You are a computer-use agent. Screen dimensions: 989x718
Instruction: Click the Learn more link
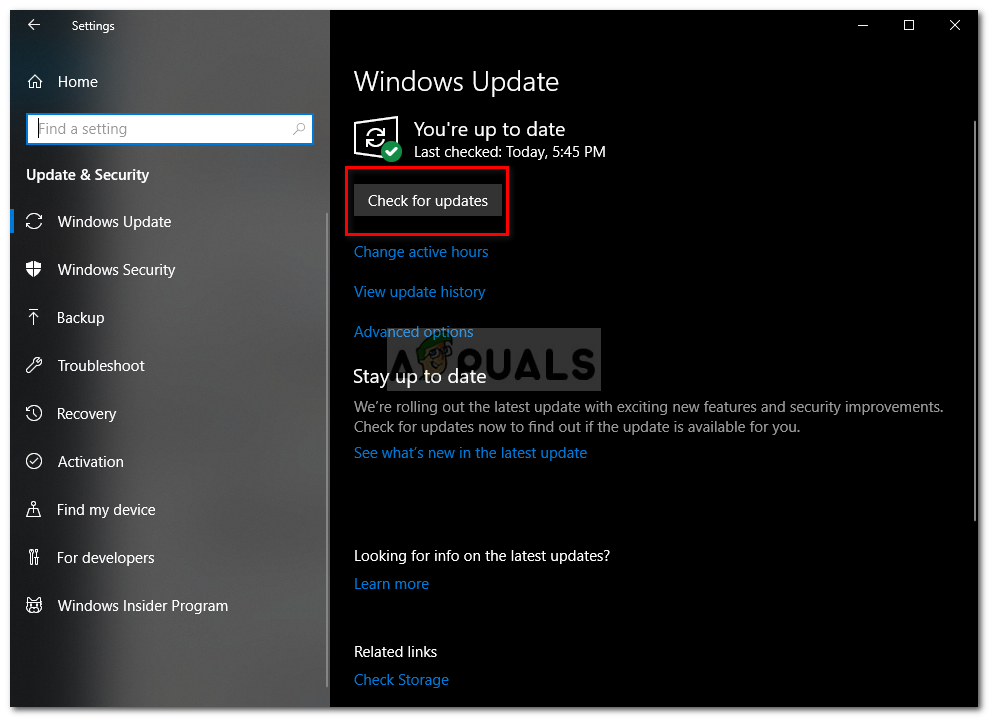pos(391,584)
